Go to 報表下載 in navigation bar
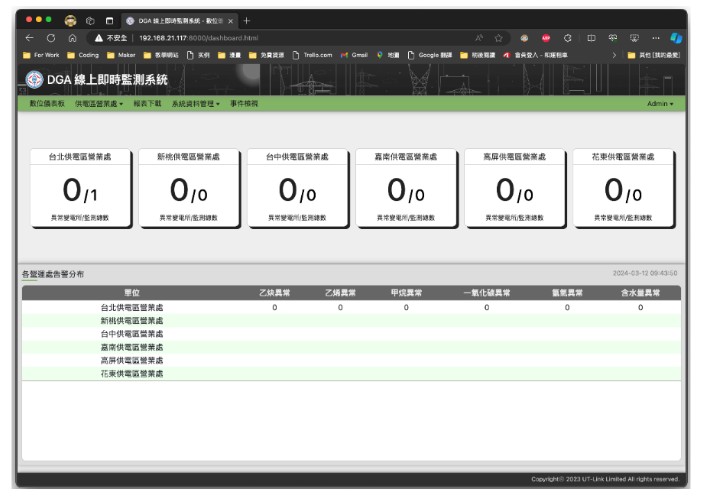This screenshot has width=704, height=501. point(147,103)
